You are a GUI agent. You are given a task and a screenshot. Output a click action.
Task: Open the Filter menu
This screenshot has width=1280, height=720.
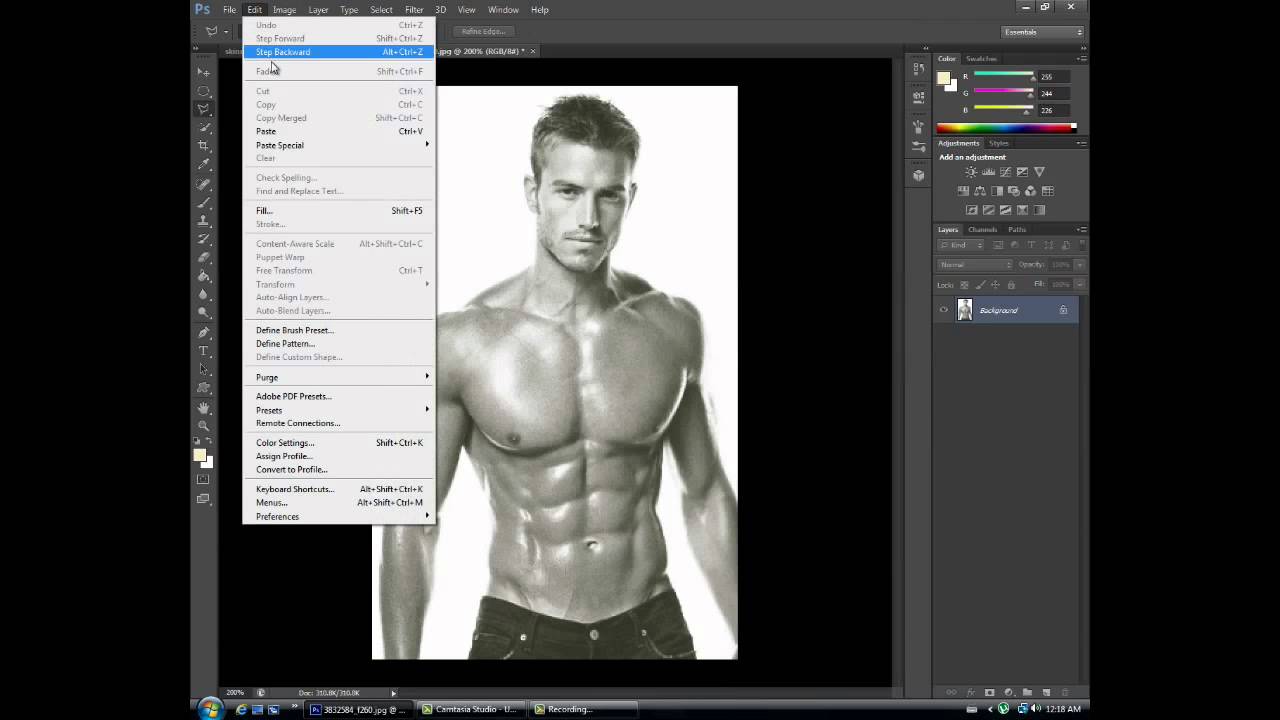coord(414,10)
